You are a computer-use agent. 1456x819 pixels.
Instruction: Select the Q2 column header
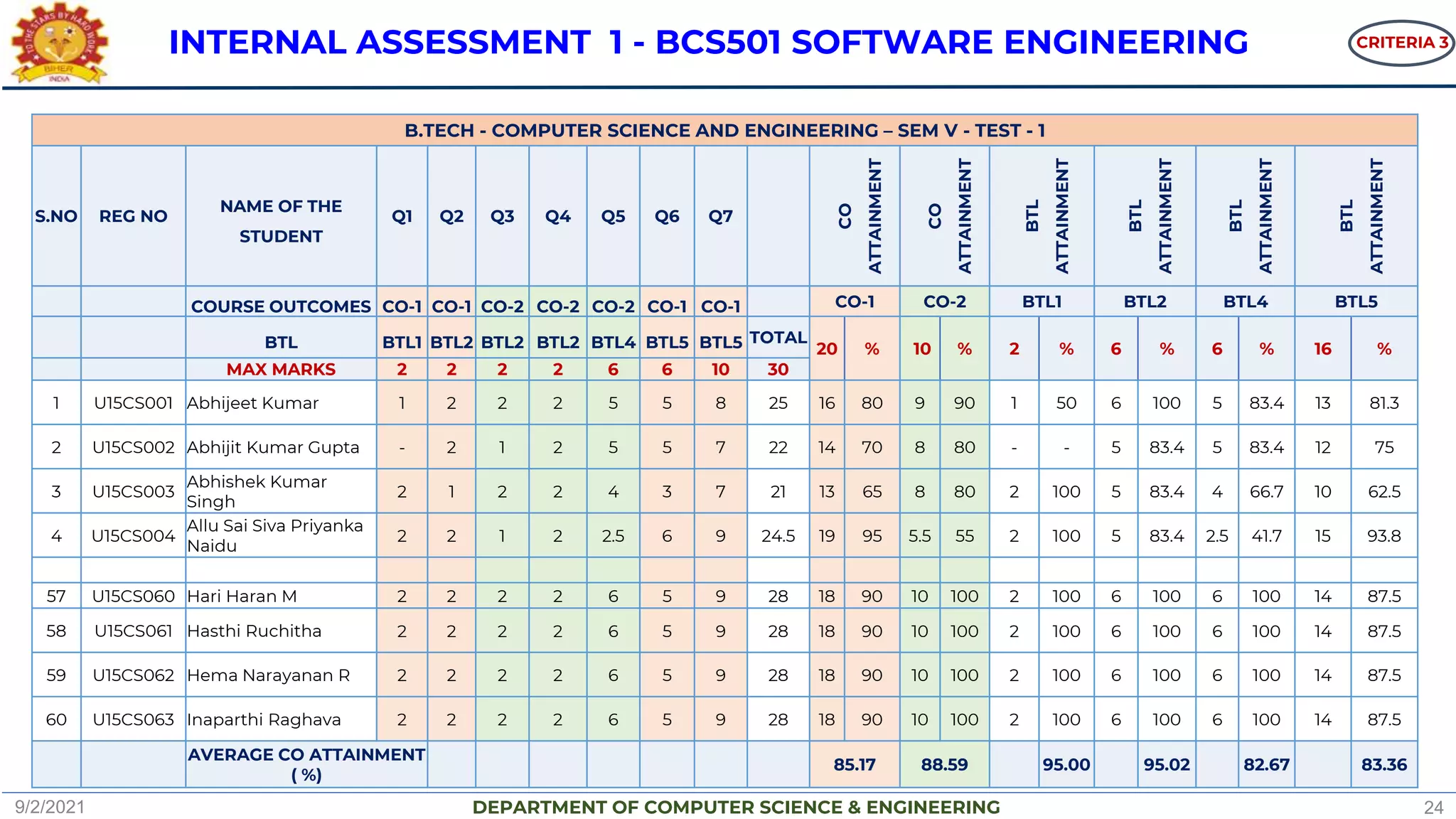pos(451,216)
